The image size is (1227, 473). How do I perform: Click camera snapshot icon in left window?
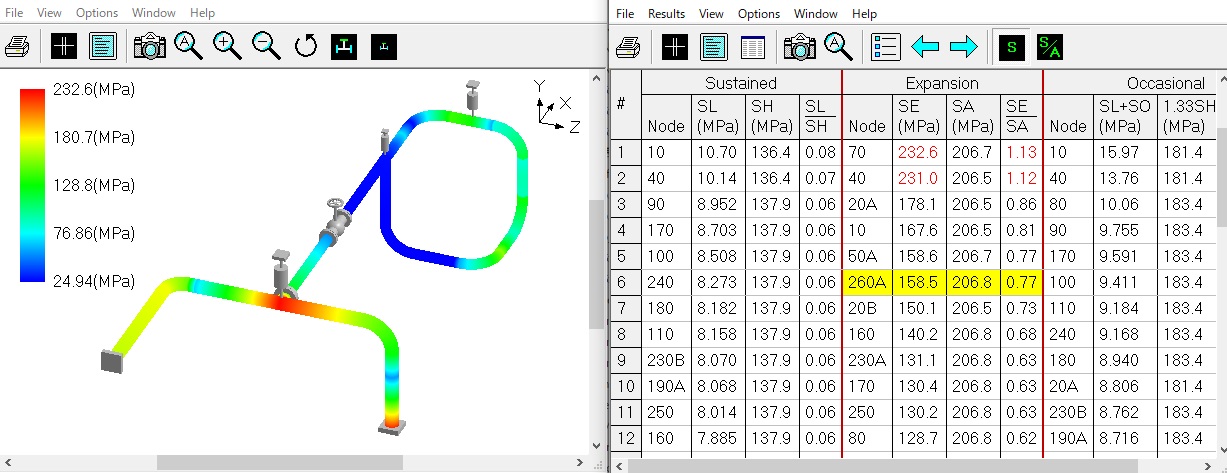pos(150,46)
